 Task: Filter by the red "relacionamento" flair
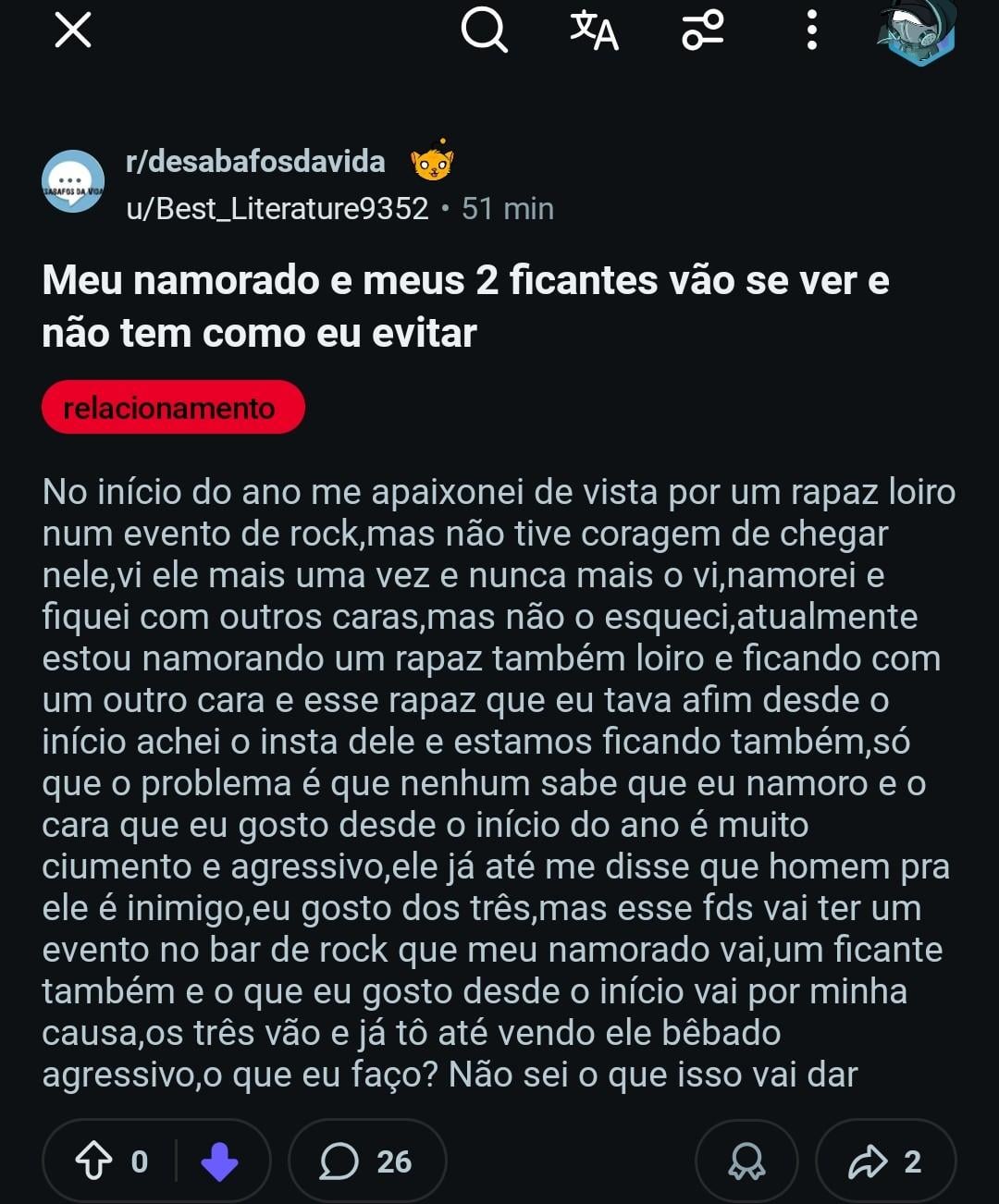coord(173,407)
